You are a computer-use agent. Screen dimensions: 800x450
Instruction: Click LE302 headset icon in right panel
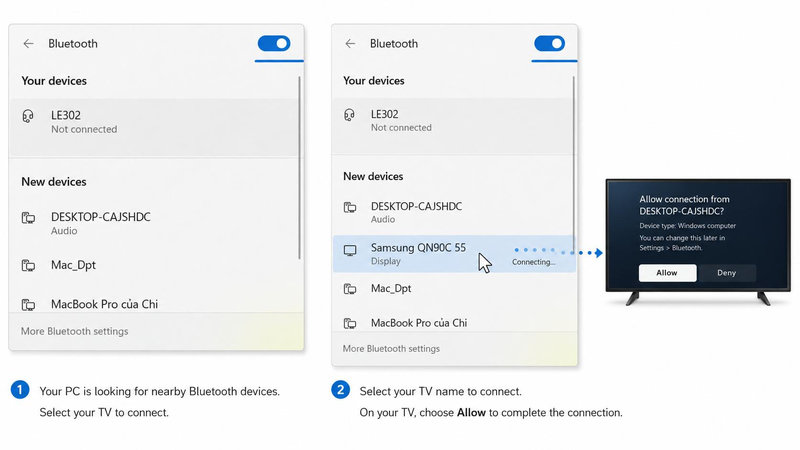point(349,115)
